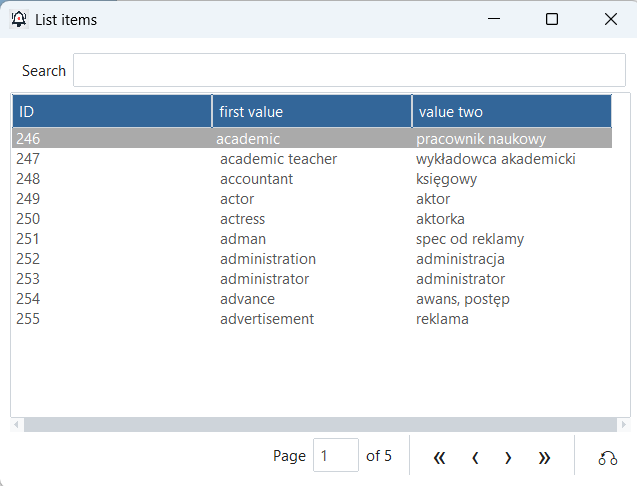Click the bell icon in title bar

click(18, 19)
